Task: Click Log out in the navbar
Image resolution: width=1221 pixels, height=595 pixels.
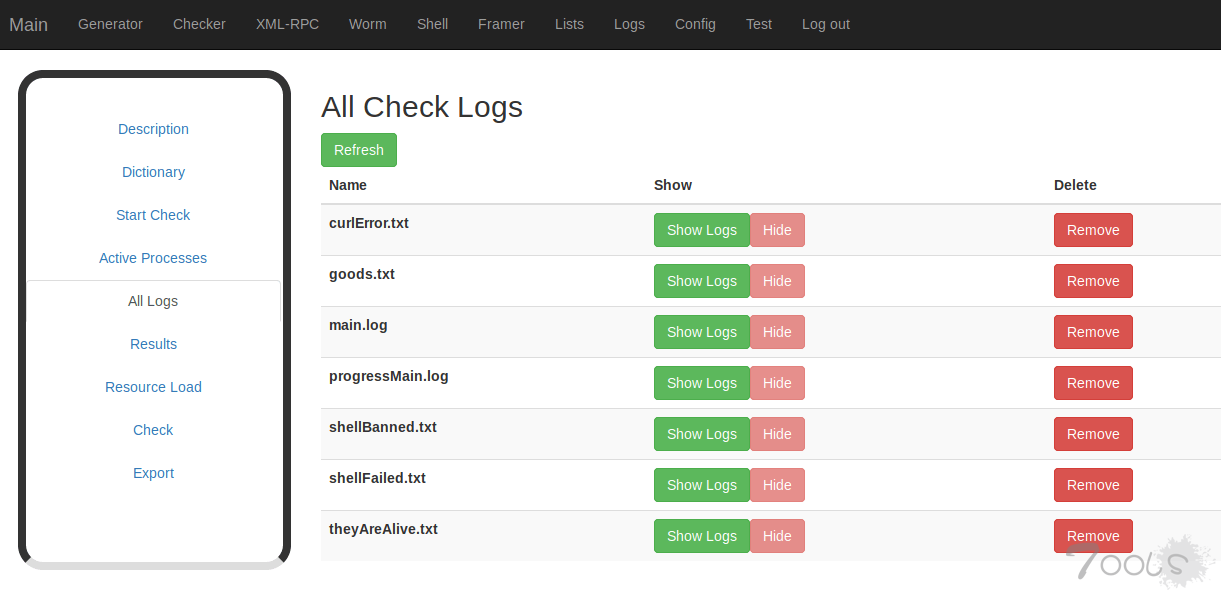Action: (825, 24)
